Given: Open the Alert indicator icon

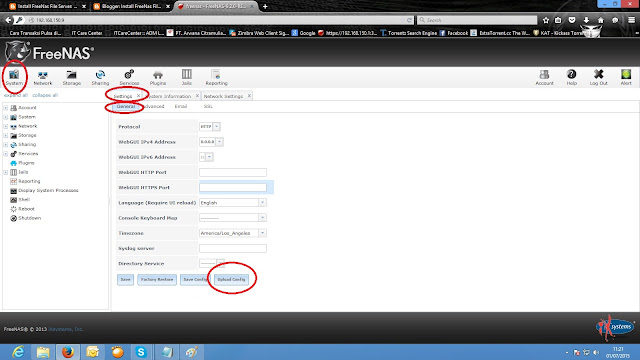Looking at the screenshot, I should [x=626, y=78].
